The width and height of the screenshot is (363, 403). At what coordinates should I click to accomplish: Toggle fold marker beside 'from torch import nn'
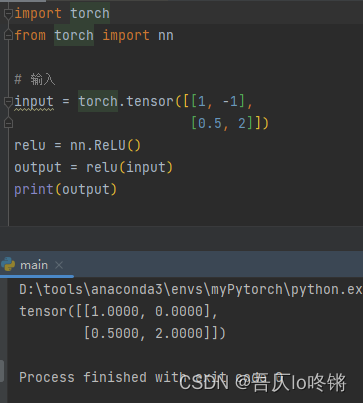pos(8,35)
